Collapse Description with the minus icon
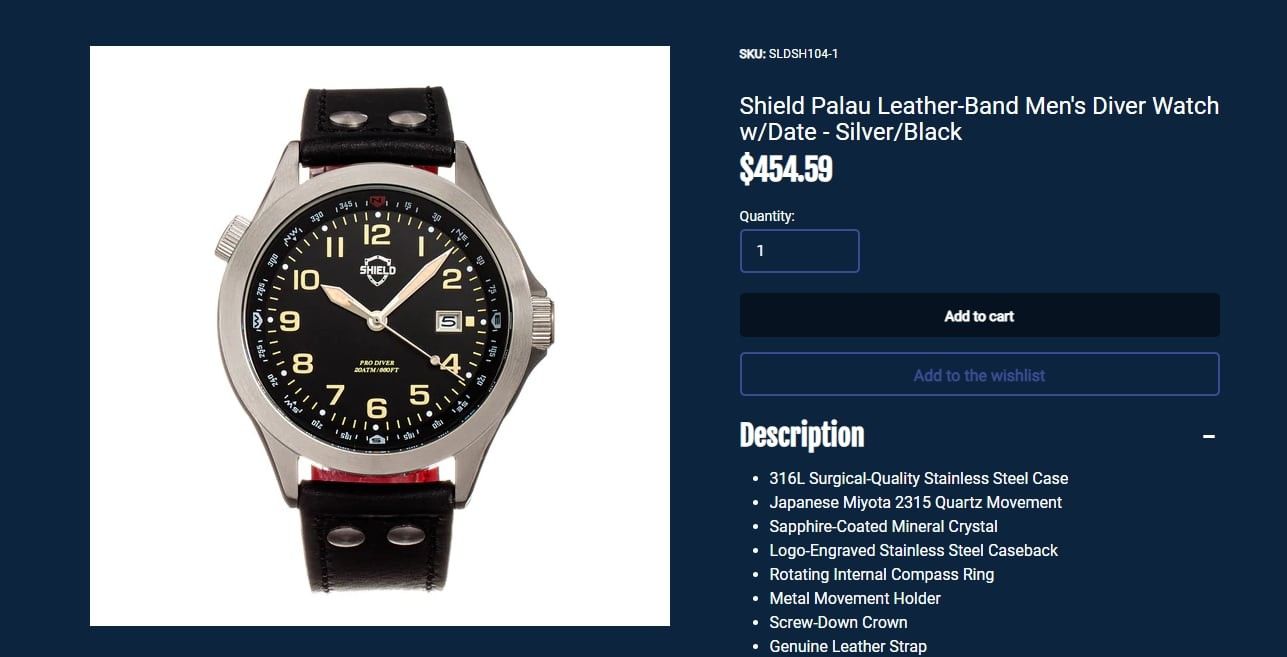 click(1208, 436)
